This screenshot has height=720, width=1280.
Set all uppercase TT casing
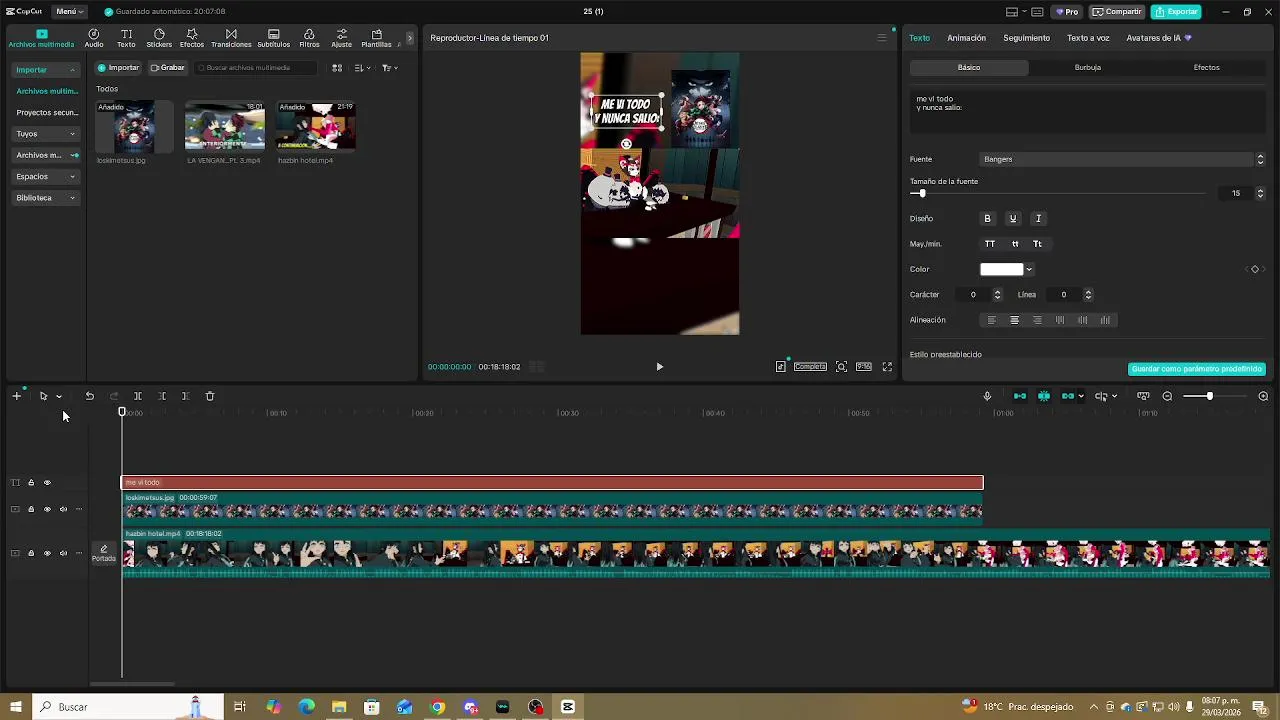click(990, 244)
